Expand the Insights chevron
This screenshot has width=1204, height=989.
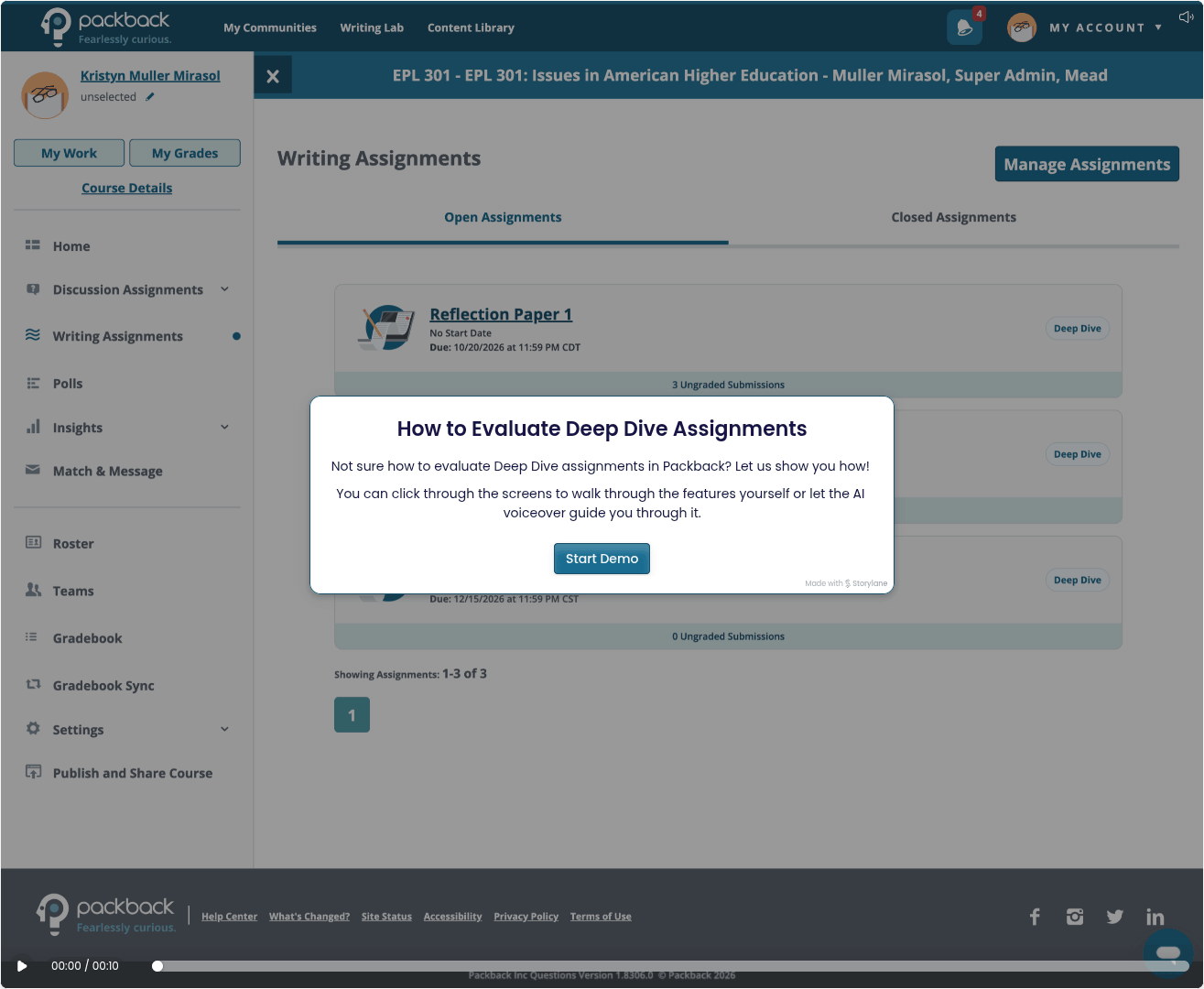[224, 427]
